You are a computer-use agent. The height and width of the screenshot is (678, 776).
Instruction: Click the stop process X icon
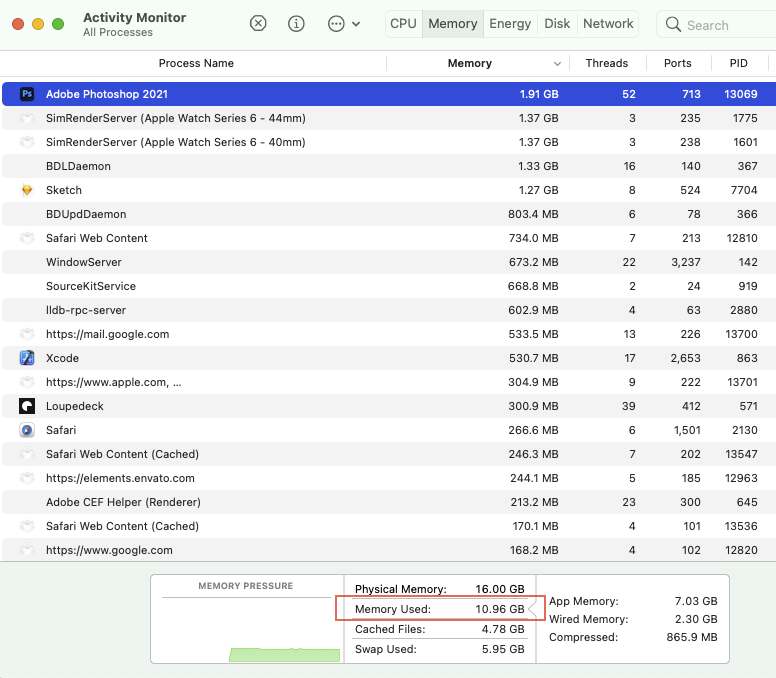coord(258,23)
